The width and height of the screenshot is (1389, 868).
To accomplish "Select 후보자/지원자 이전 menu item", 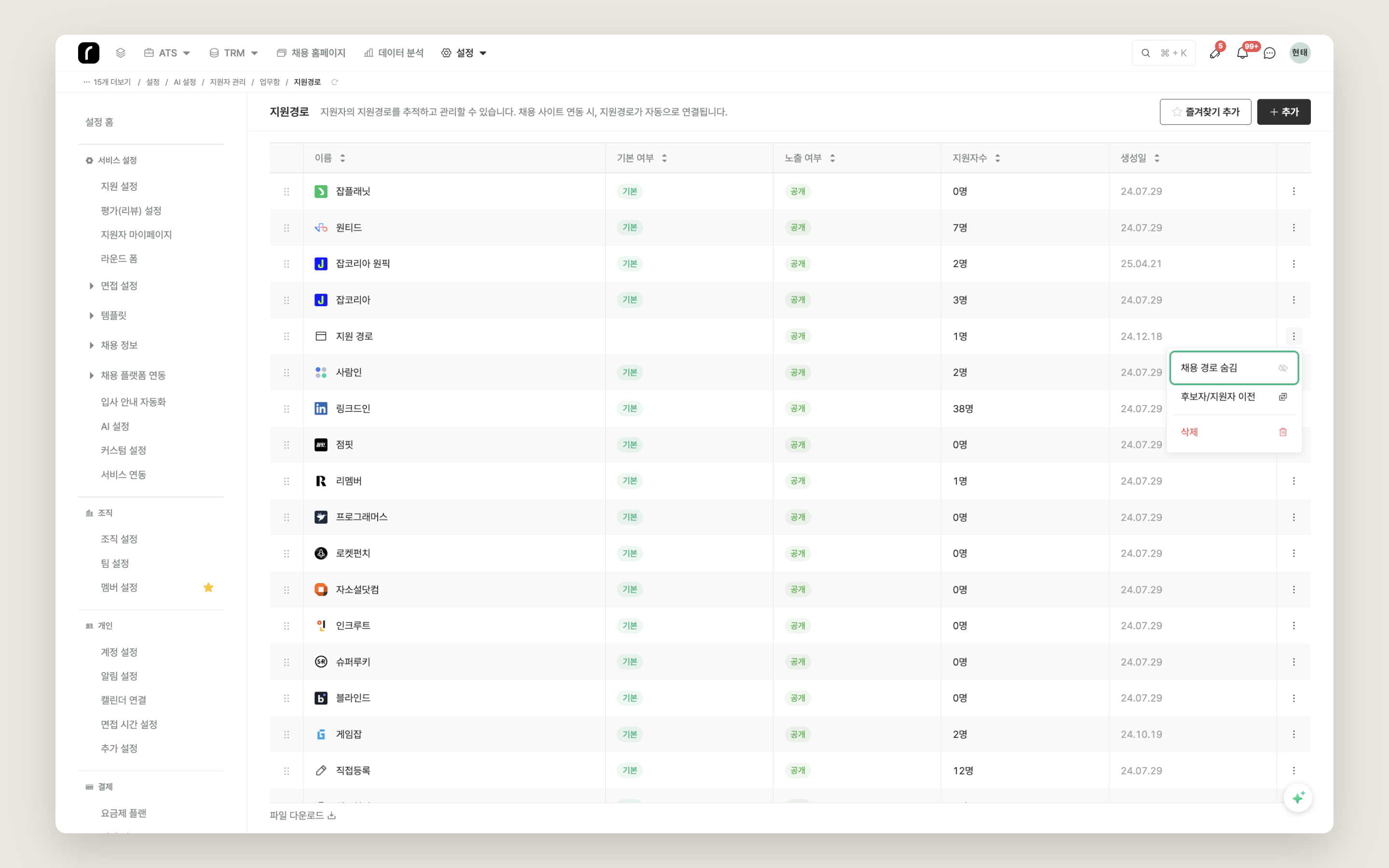I will pyautogui.click(x=1234, y=397).
